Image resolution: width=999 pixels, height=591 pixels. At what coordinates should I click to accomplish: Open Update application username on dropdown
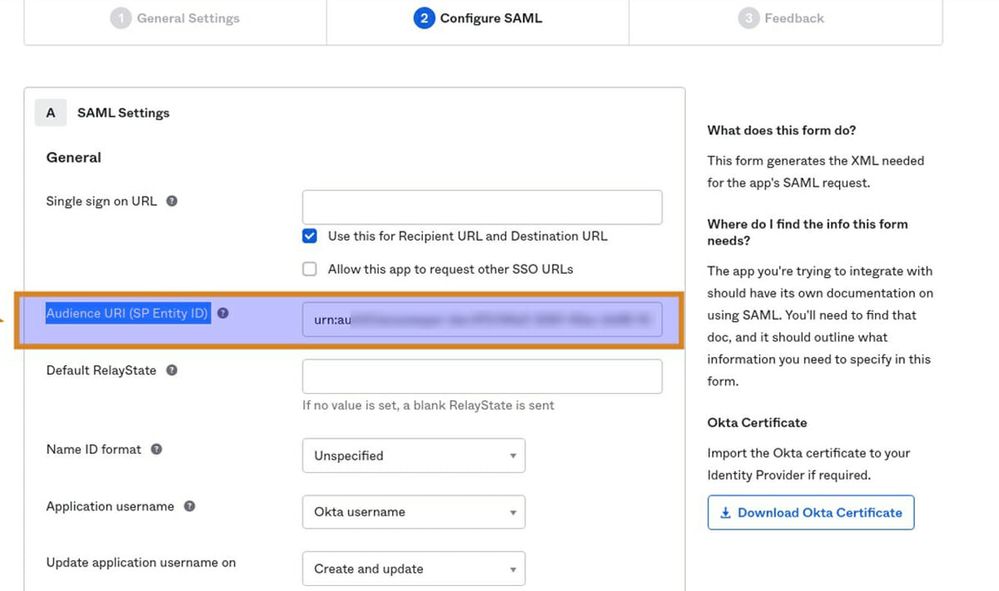pyautogui.click(x=413, y=569)
